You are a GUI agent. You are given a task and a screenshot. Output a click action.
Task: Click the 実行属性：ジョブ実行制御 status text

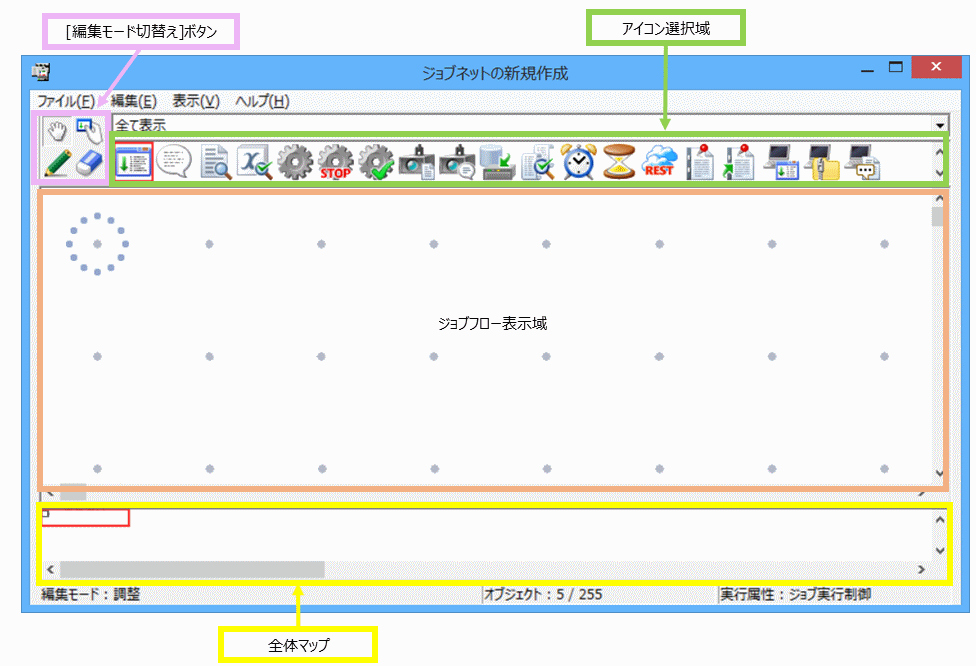[795, 594]
